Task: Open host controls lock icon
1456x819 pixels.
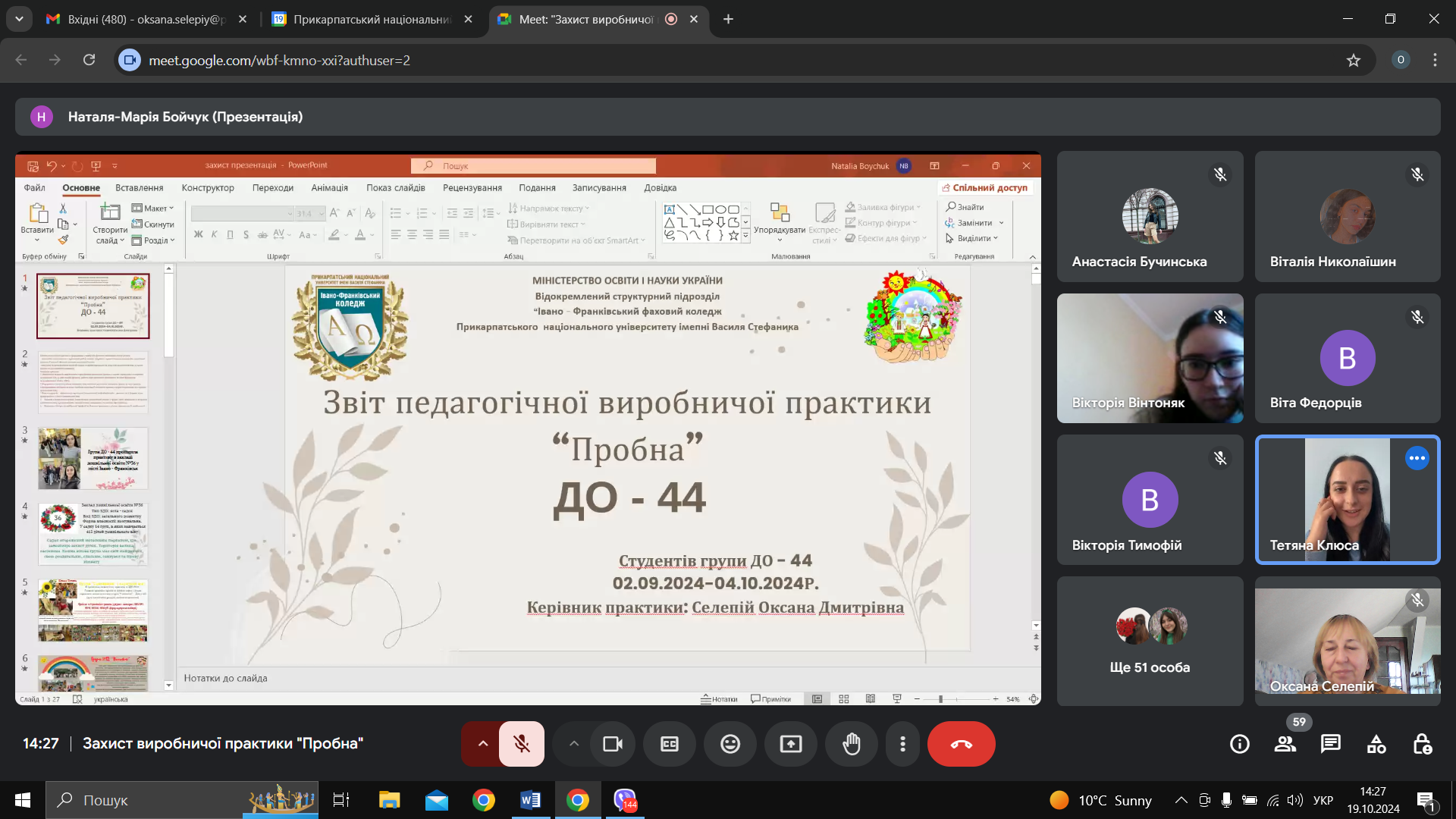Action: (1422, 744)
